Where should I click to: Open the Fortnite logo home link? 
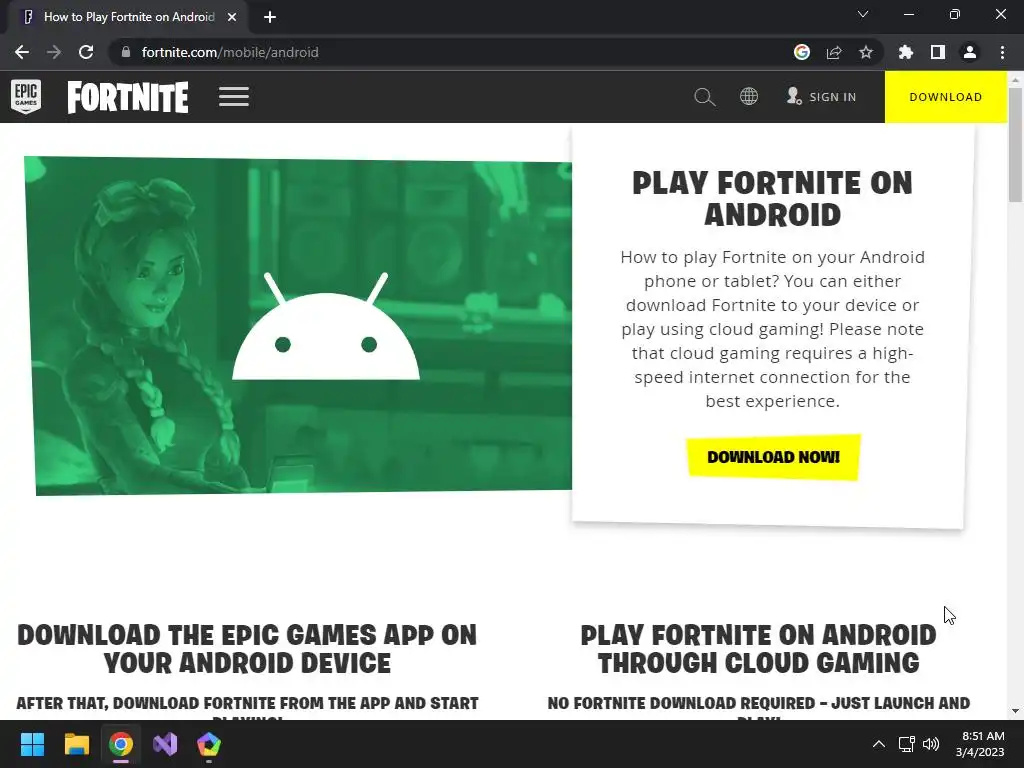point(128,97)
